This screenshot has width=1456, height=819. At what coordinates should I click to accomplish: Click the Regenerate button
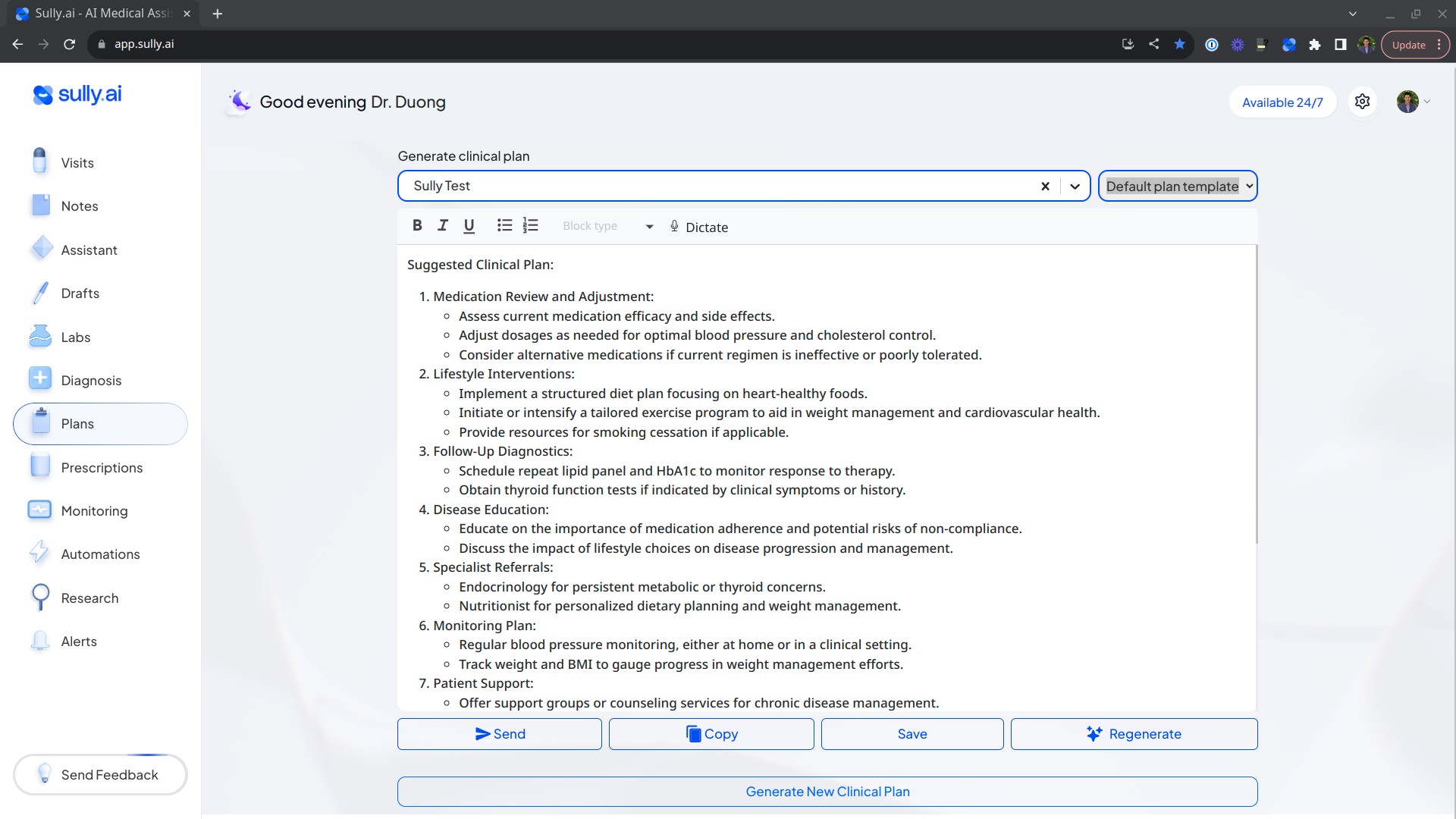[1134, 733]
